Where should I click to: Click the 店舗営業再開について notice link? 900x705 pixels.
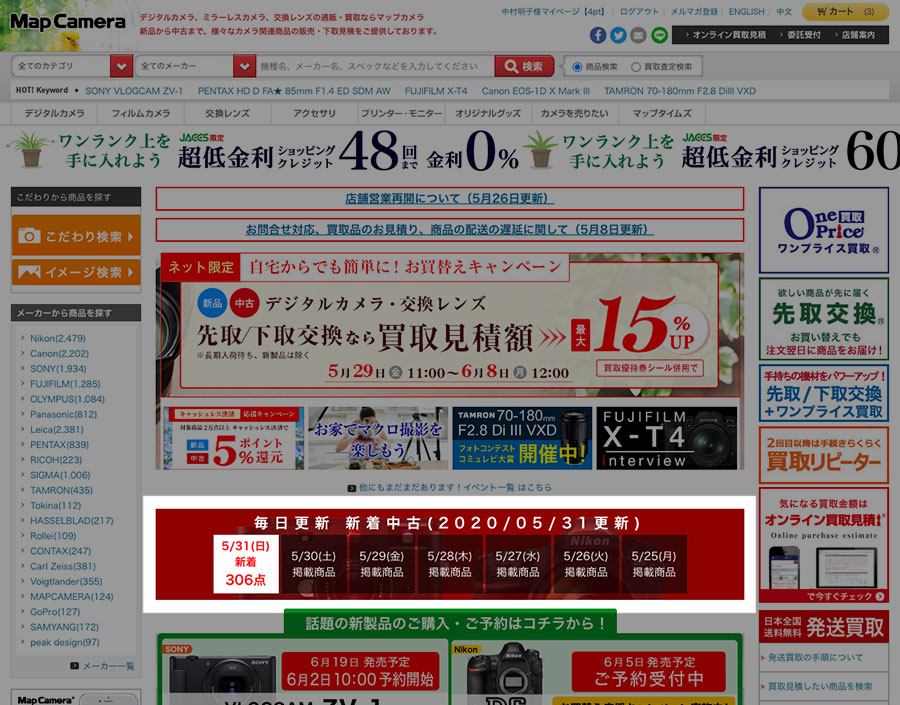[x=449, y=198]
